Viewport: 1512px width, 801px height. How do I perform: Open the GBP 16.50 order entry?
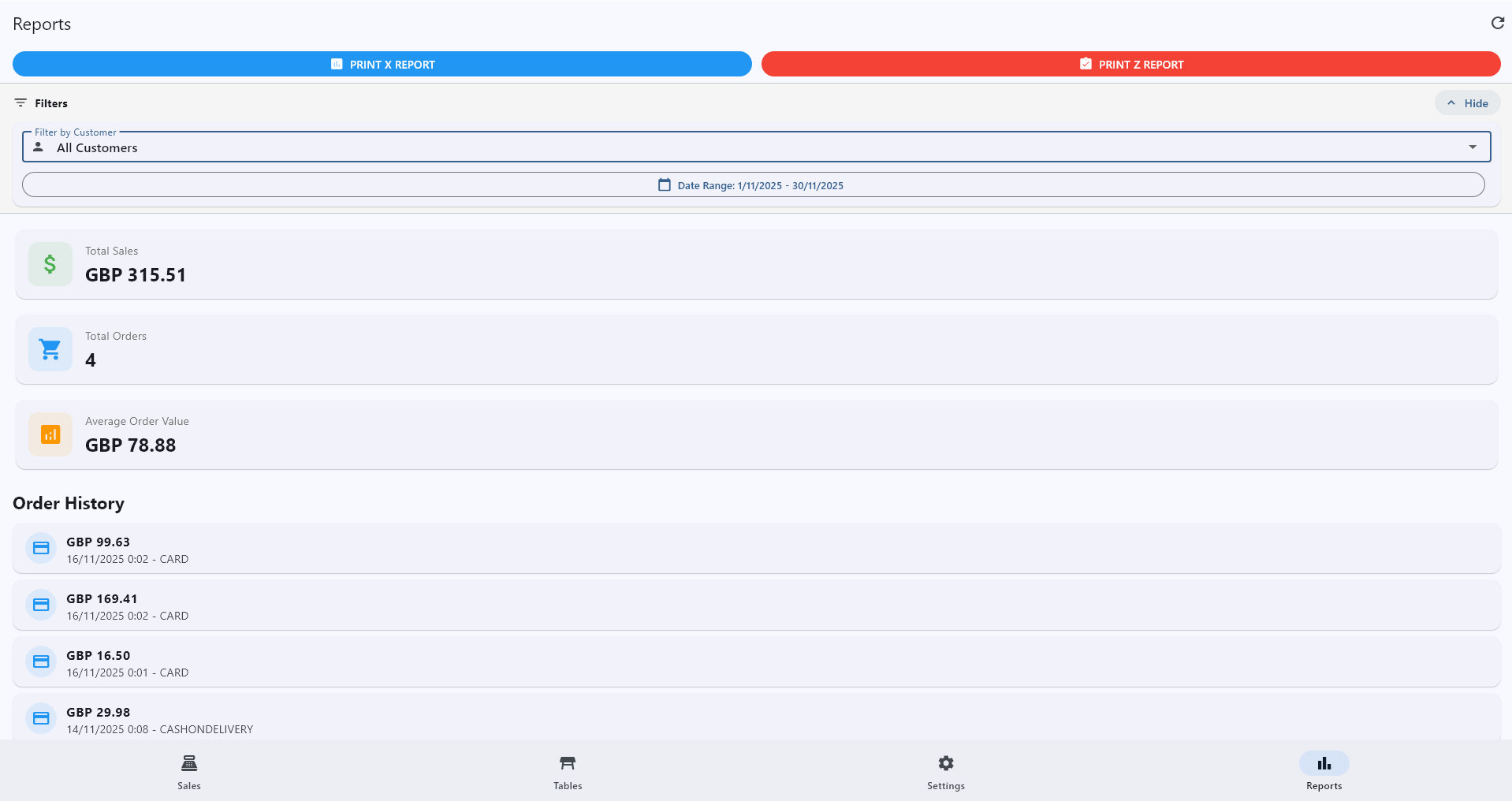click(755, 662)
